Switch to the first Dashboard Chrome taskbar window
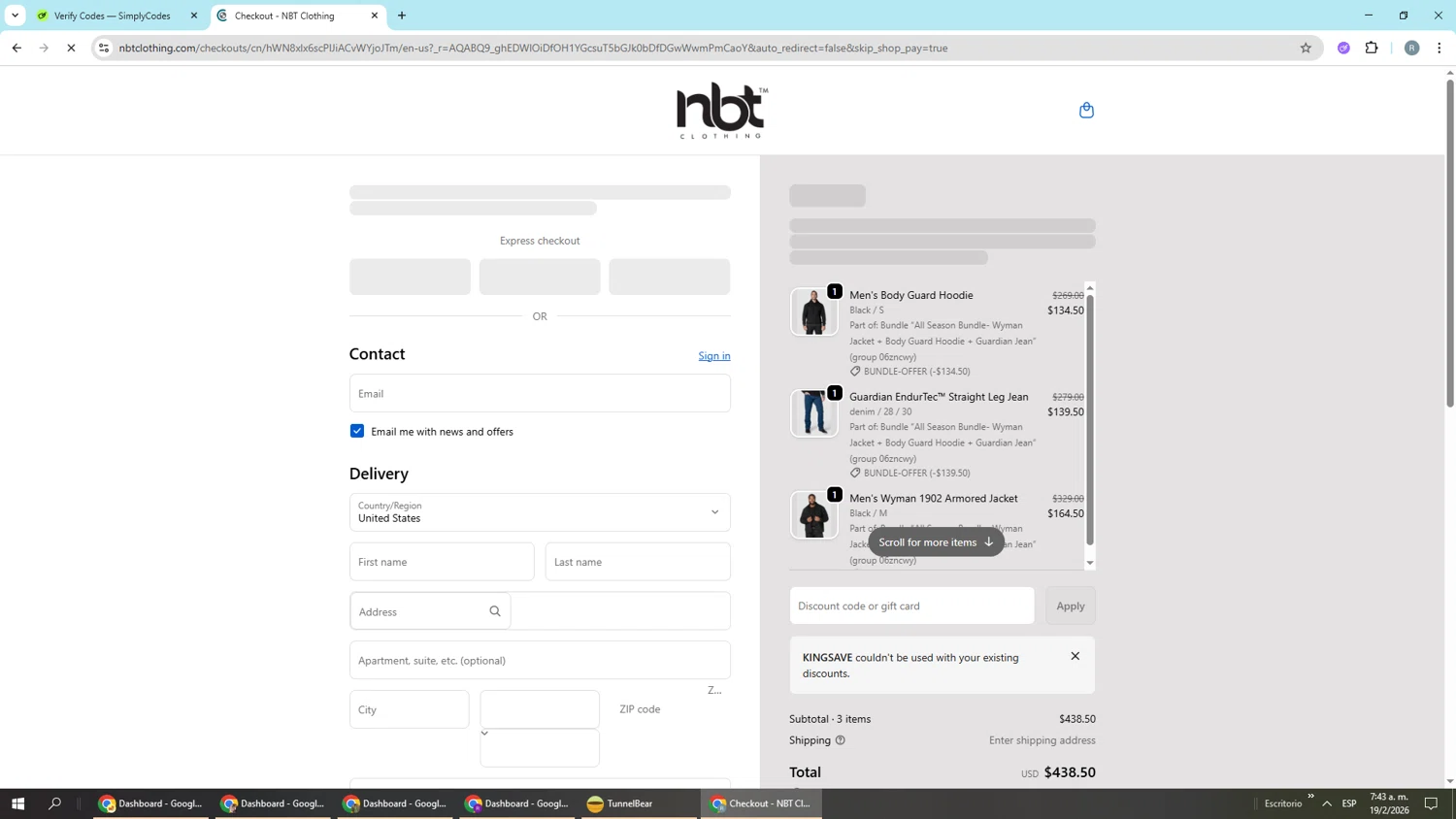The width and height of the screenshot is (1456, 819). [151, 803]
